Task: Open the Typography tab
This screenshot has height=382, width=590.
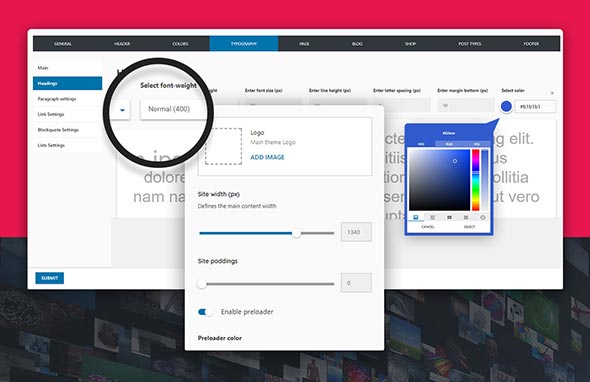Action: point(244,44)
